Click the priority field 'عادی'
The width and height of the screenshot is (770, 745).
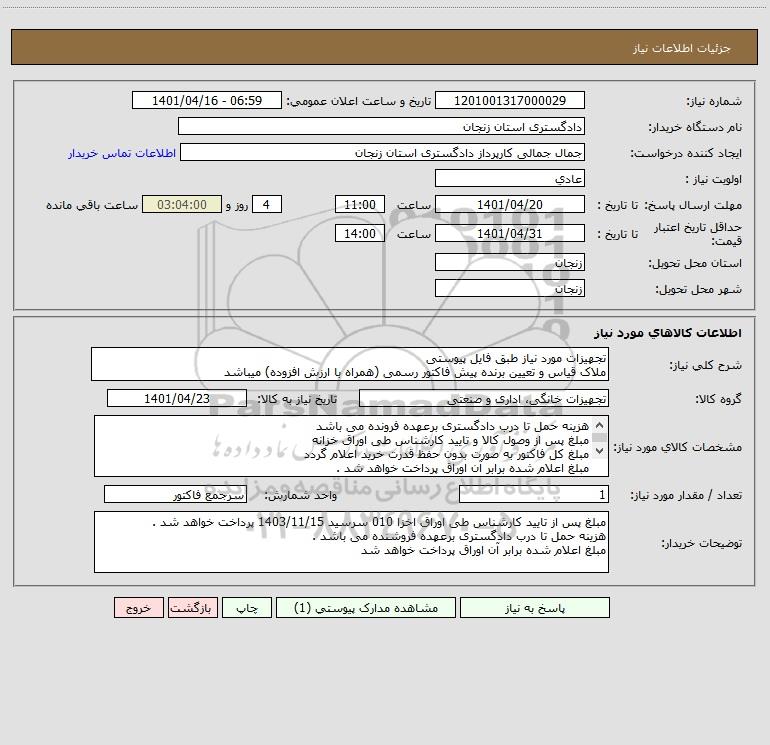pyautogui.click(x=510, y=178)
